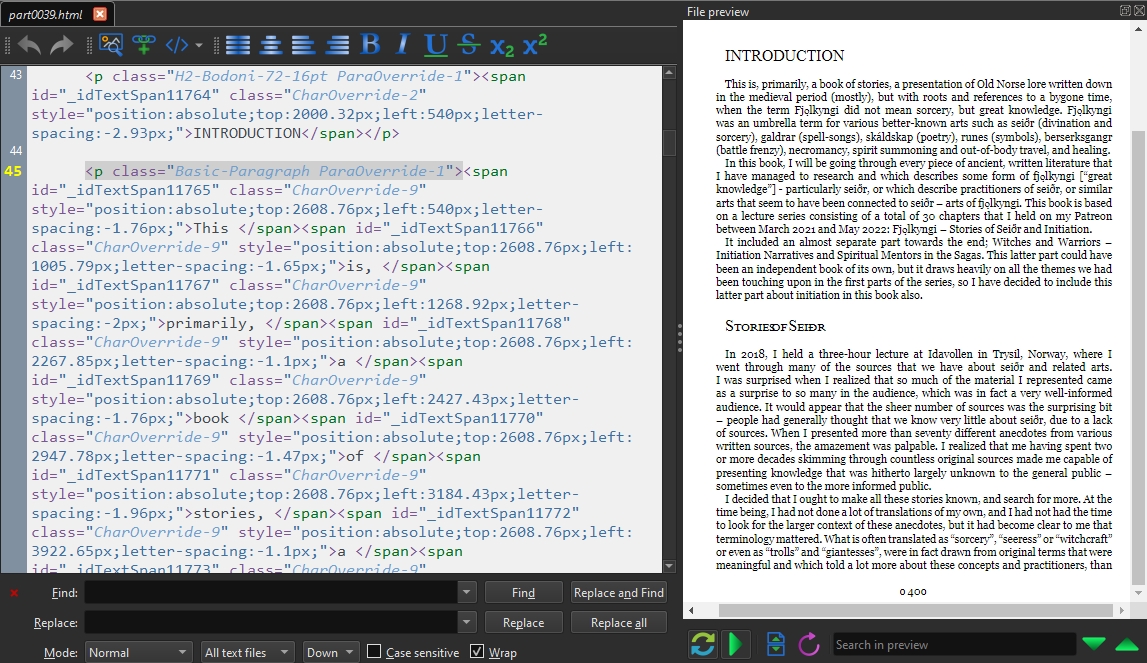Screen dimensions: 1147x663
Task: Click line number 45 in the gutter
Action: click(14, 171)
